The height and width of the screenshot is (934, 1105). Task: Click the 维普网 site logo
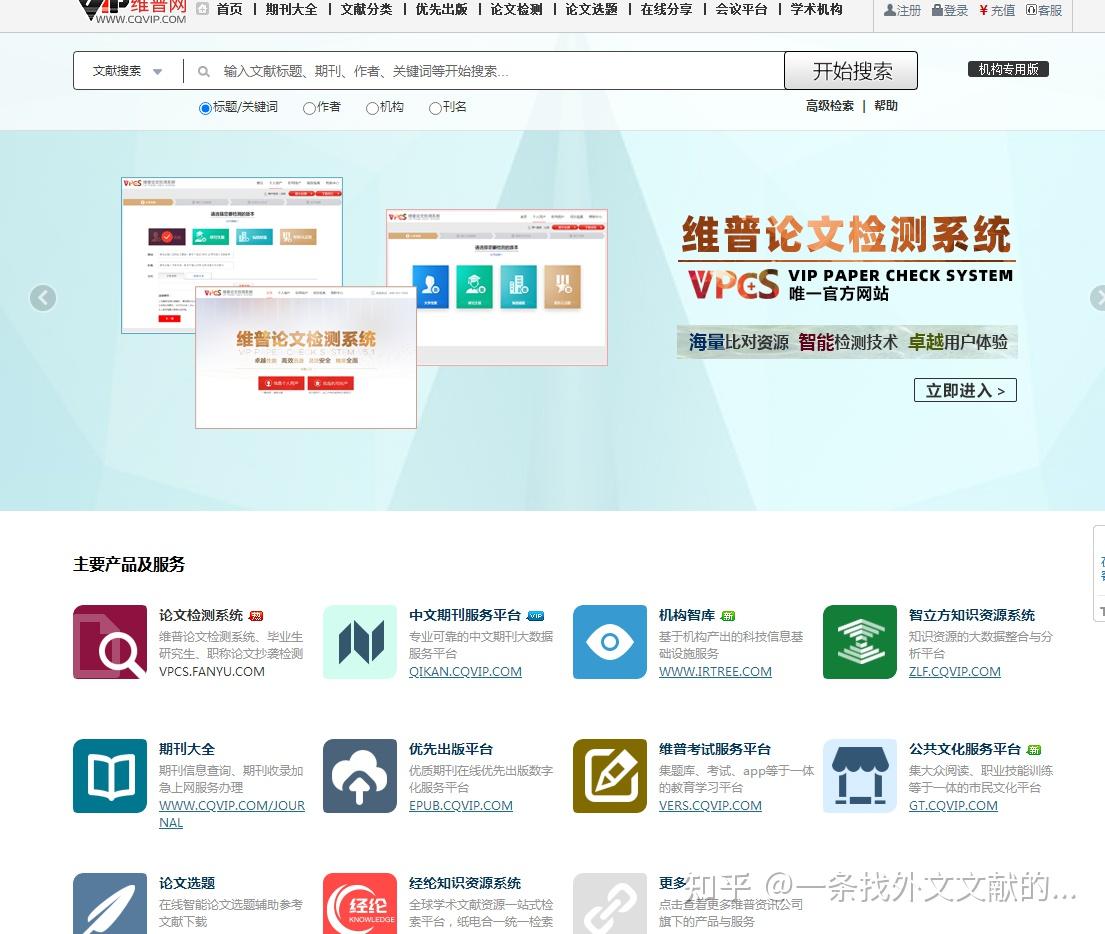point(132,11)
